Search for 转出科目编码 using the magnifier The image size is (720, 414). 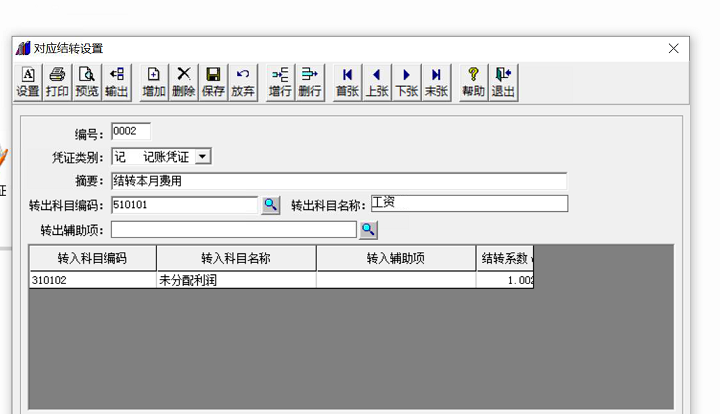point(270,205)
